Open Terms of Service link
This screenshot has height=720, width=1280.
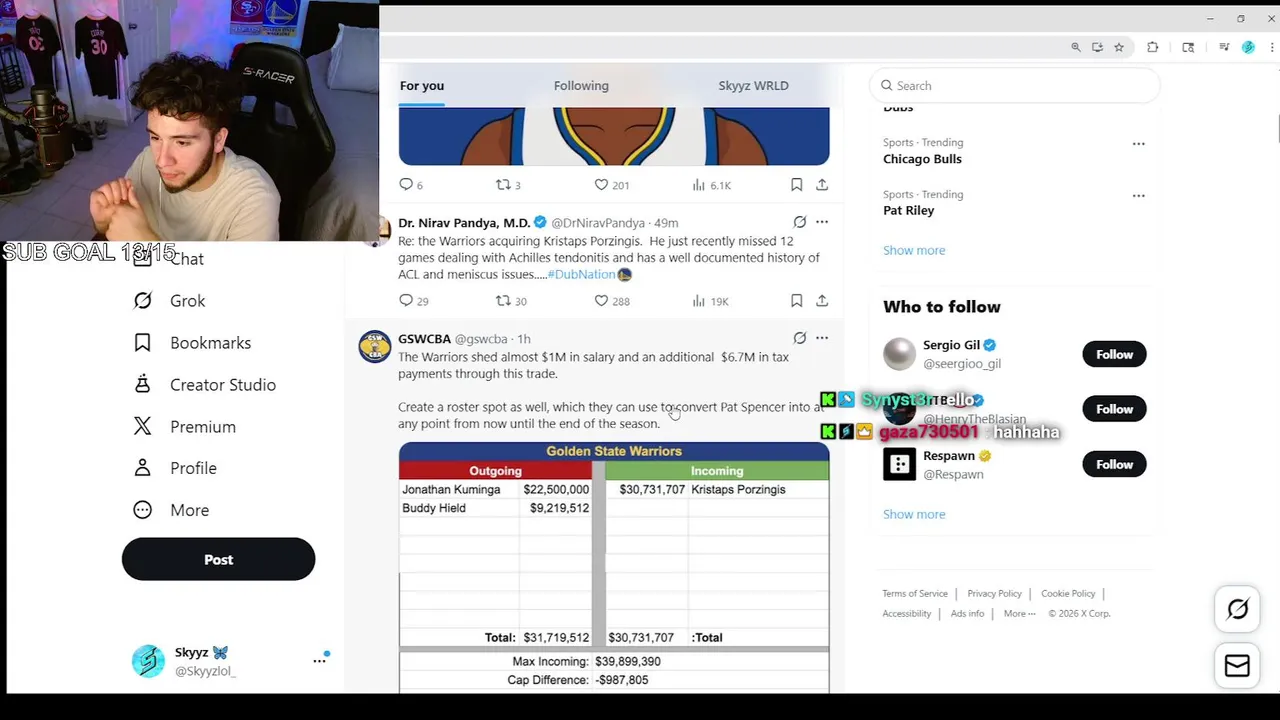[915, 594]
